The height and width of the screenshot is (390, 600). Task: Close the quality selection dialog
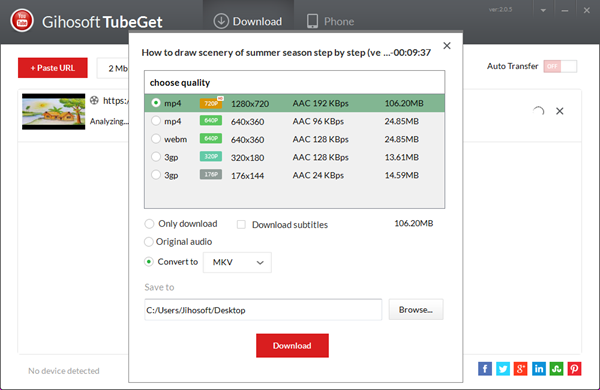pos(447,46)
